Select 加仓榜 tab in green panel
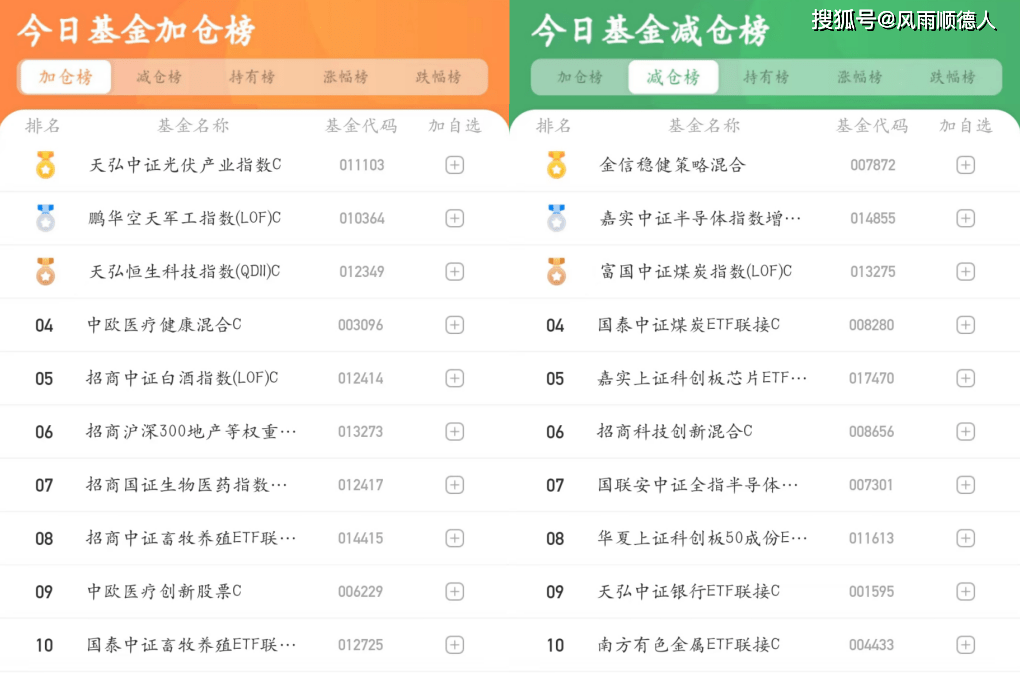Viewport: 1020px width, 673px height. [580, 77]
